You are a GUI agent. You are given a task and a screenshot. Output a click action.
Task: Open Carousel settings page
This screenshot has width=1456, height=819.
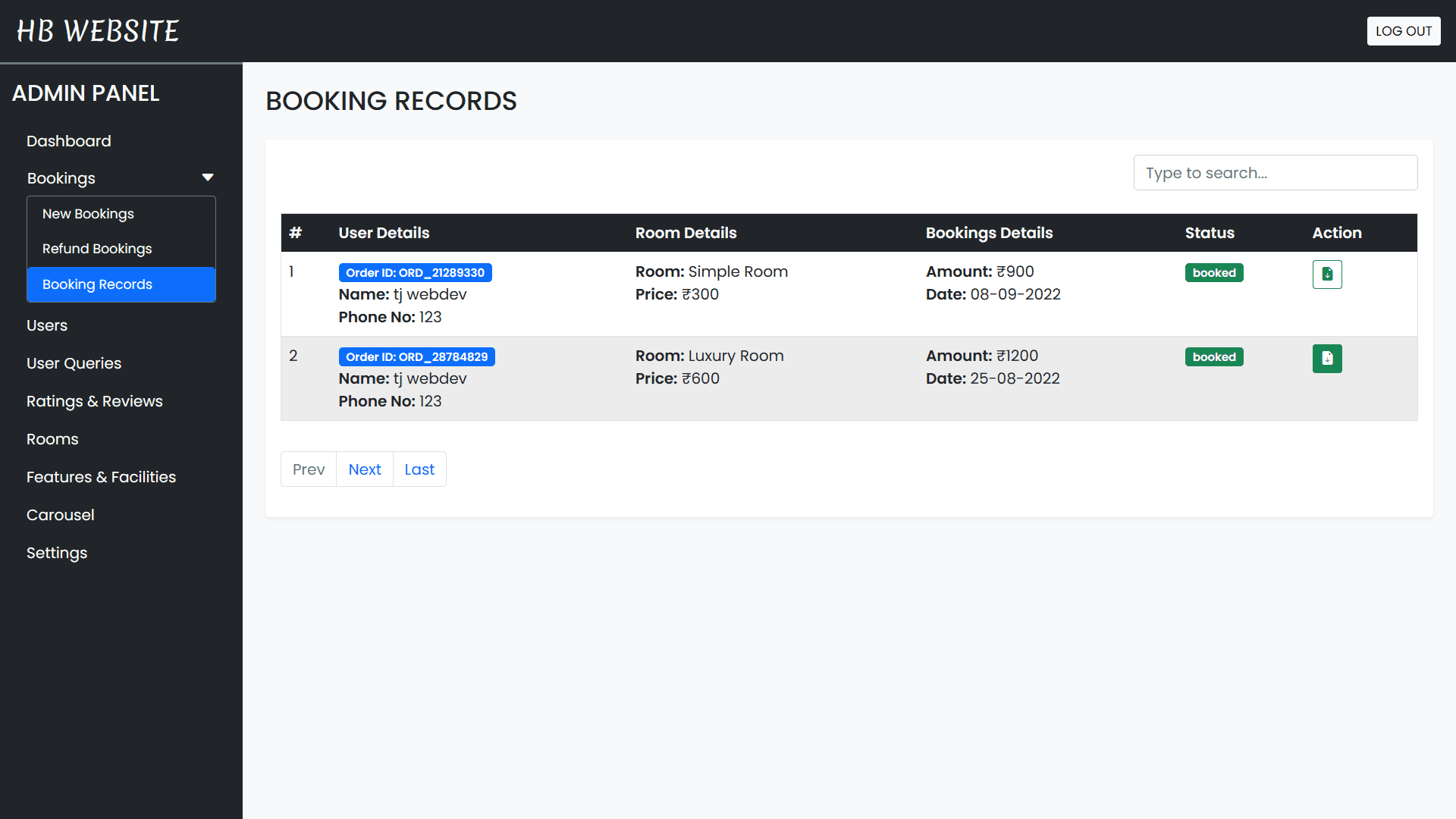pyautogui.click(x=61, y=515)
